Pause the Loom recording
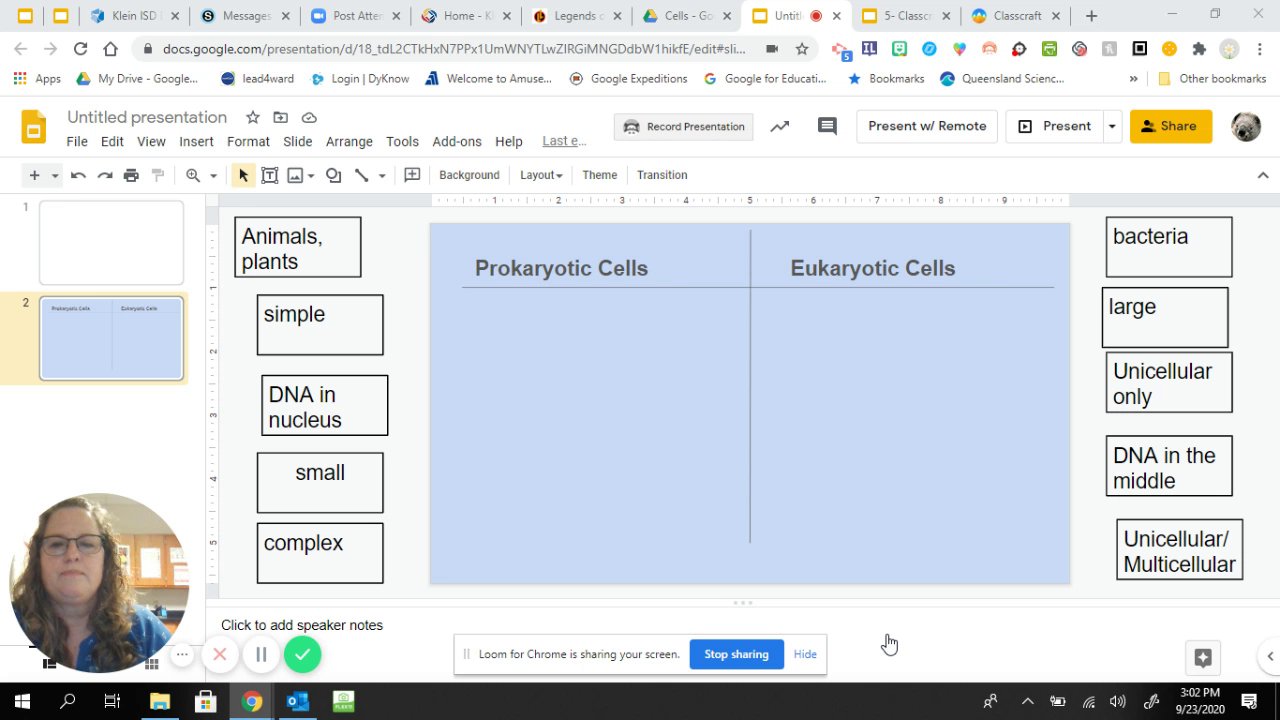 click(x=261, y=654)
